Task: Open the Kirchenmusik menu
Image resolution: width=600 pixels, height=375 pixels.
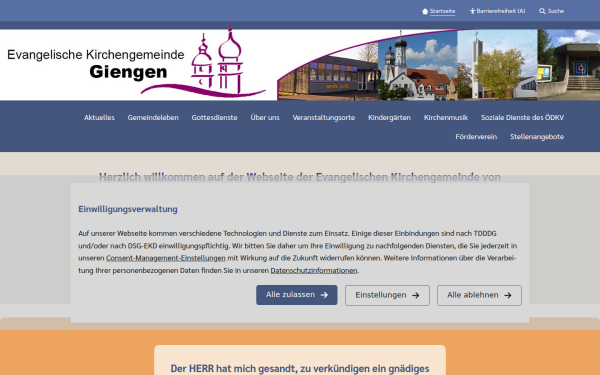Action: (x=446, y=117)
